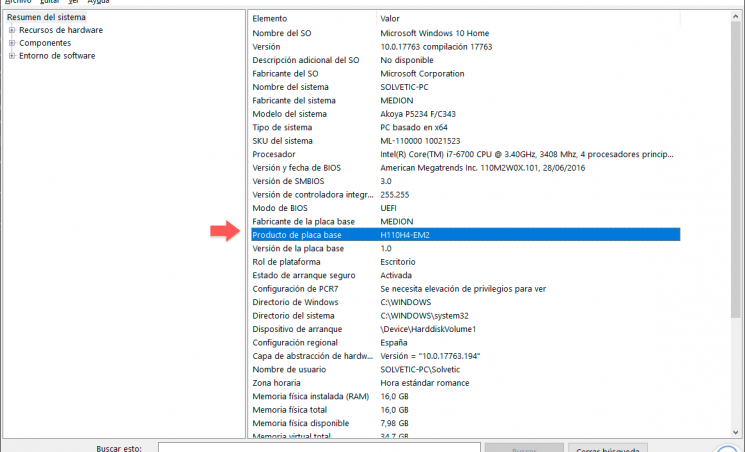
Task: Select the Nombre del SO row
Action: (x=466, y=33)
